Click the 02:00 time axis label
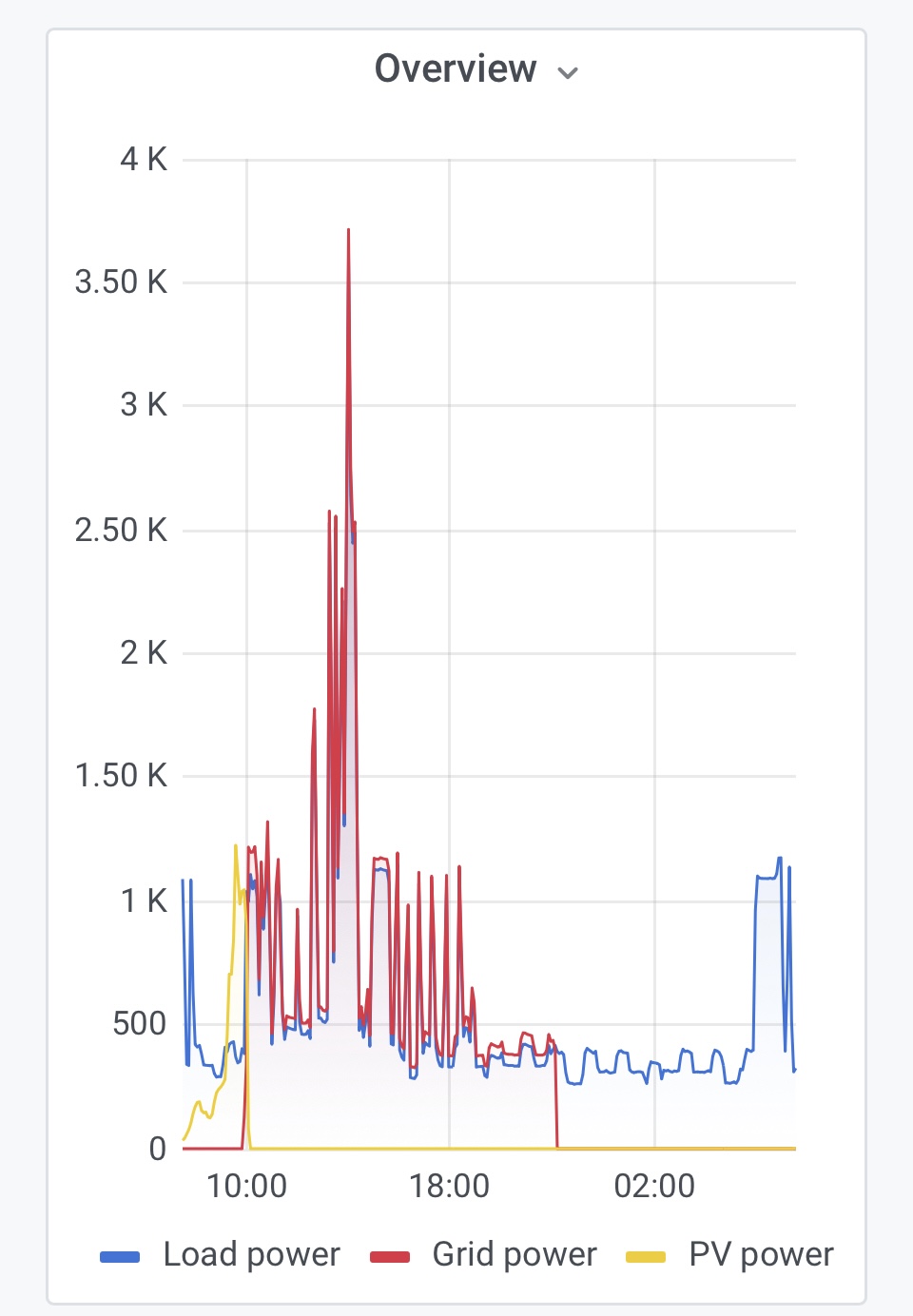This screenshot has height=1316, width=913. (654, 1186)
